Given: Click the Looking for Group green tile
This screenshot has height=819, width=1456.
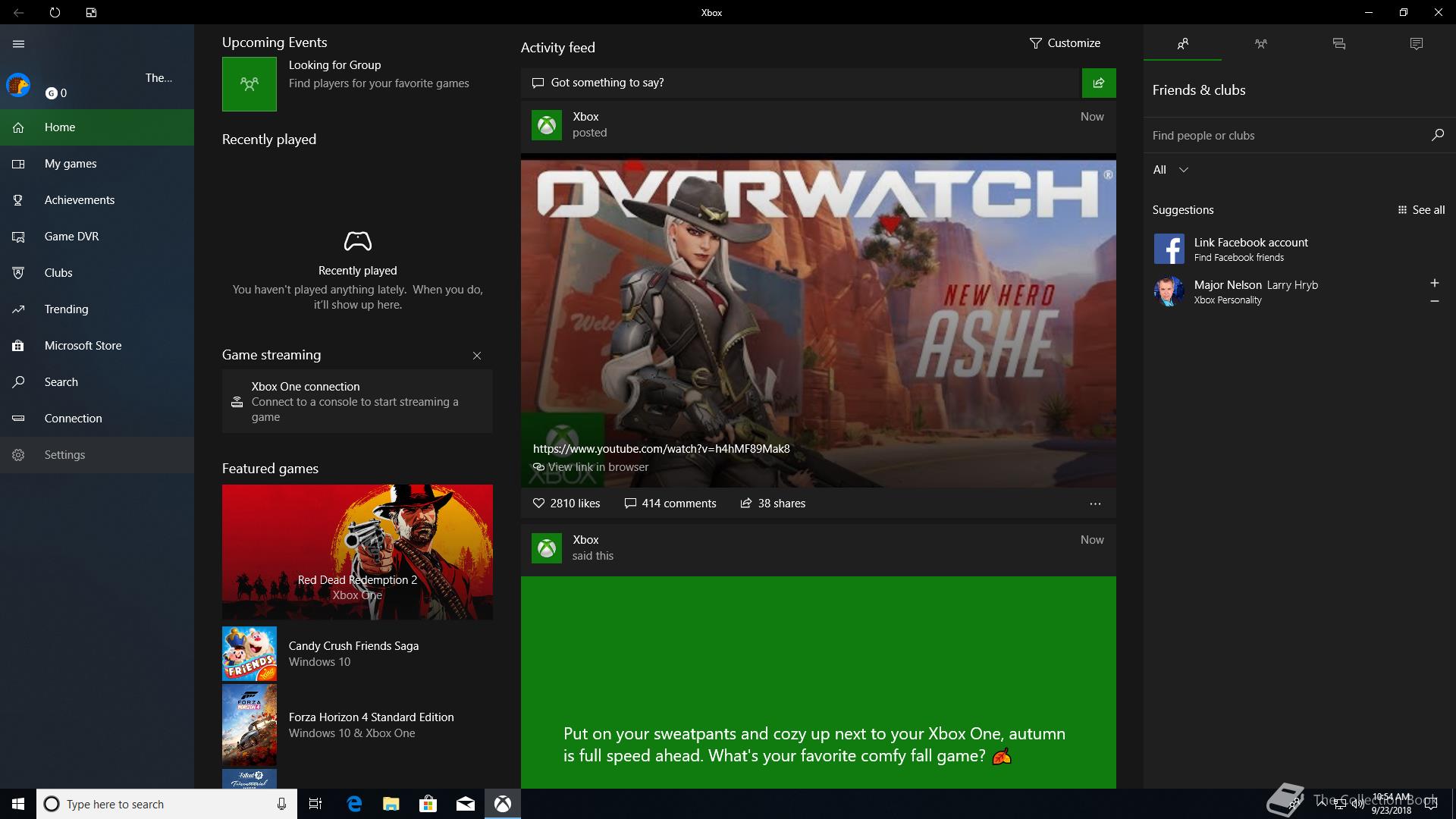Looking at the screenshot, I should tap(249, 84).
